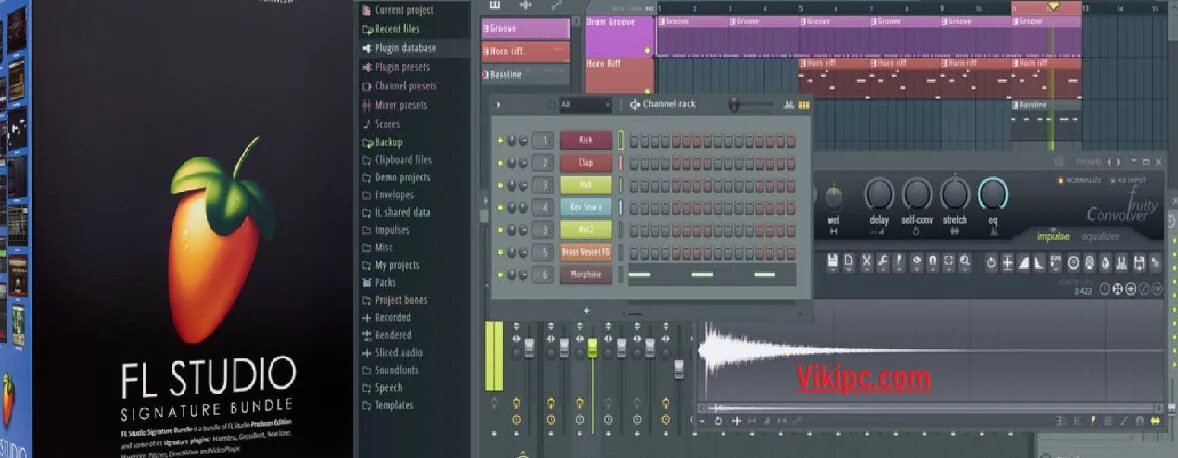
Task: Click the Convolver delay knob
Action: 879,194
